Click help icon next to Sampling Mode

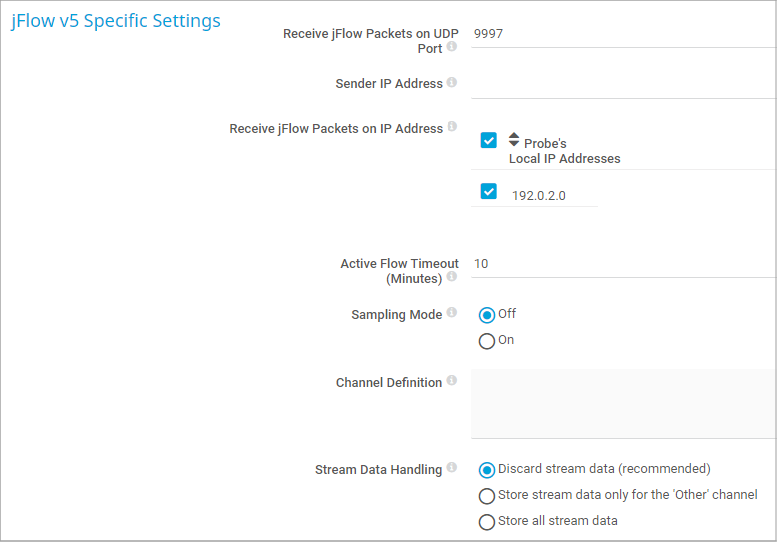pyautogui.click(x=452, y=314)
